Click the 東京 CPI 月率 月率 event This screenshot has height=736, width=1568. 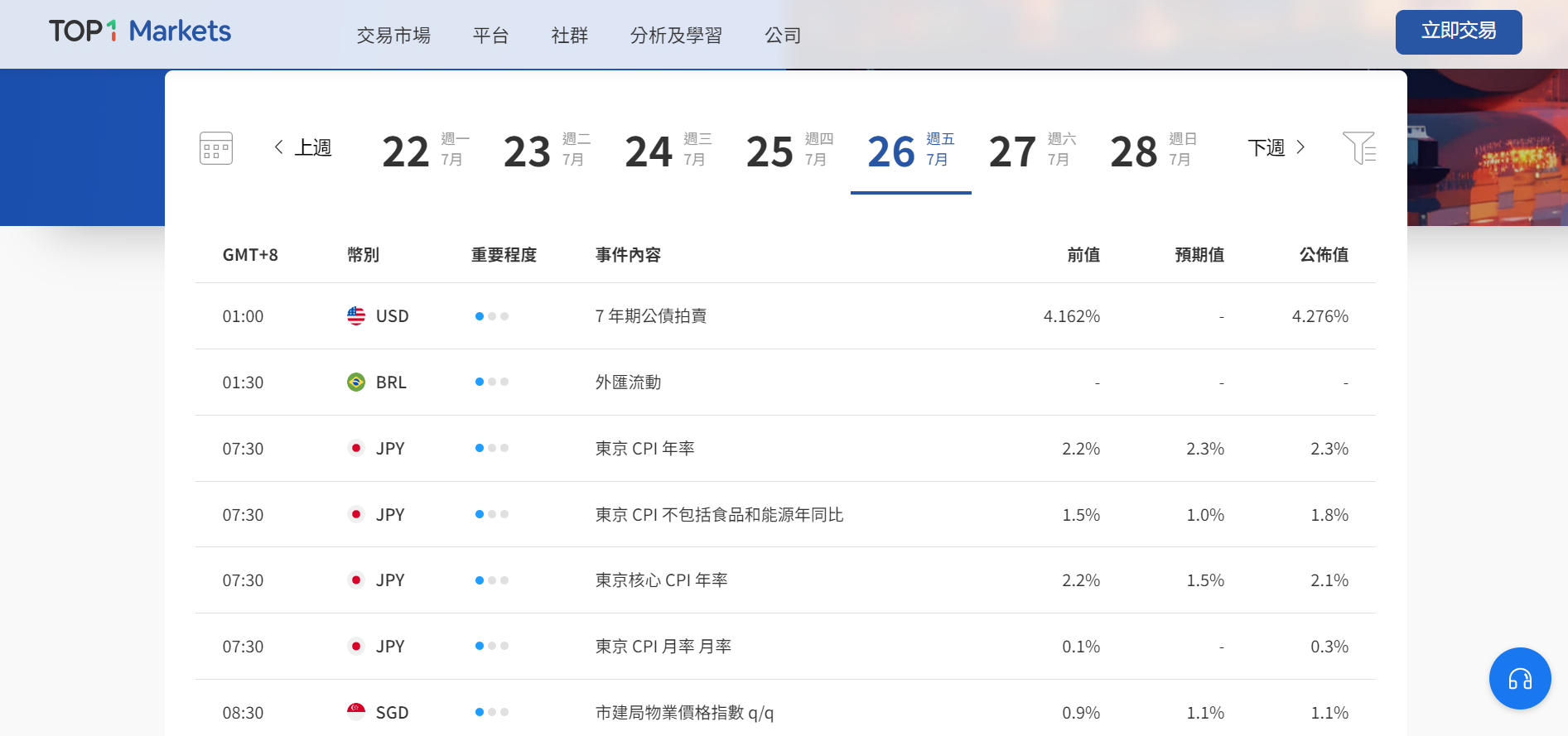pyautogui.click(x=663, y=647)
